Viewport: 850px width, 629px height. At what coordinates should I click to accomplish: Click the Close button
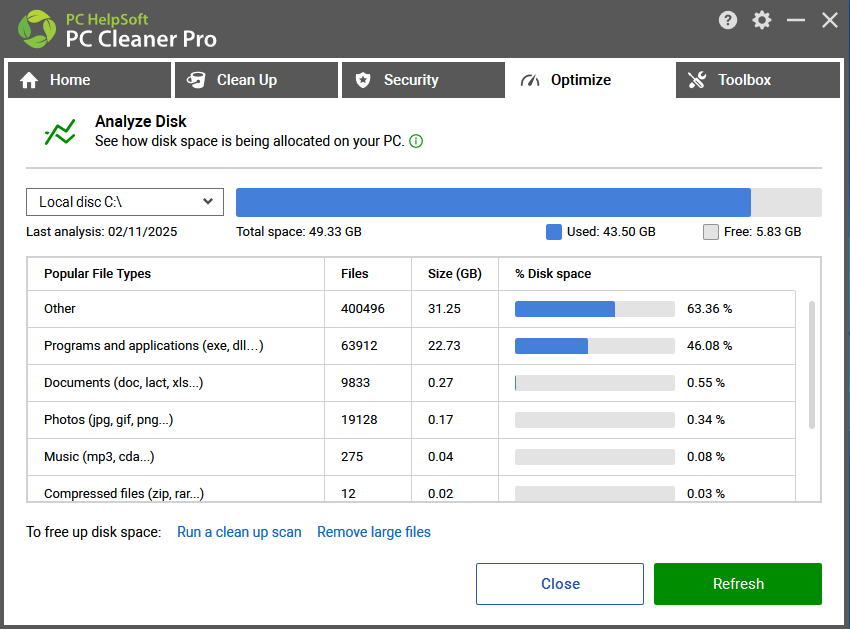click(x=560, y=584)
